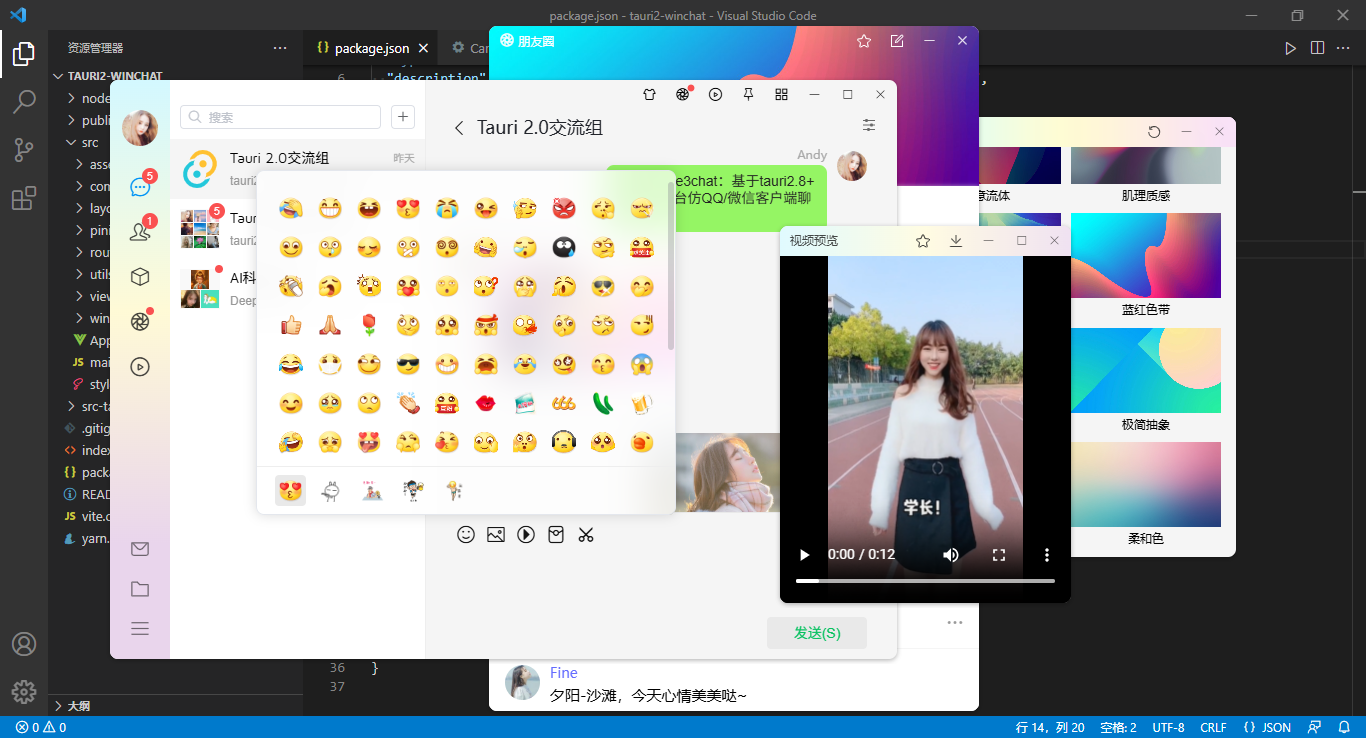The width and height of the screenshot is (1366, 738).
Task: Open group settings via the sliders icon
Action: 869,125
